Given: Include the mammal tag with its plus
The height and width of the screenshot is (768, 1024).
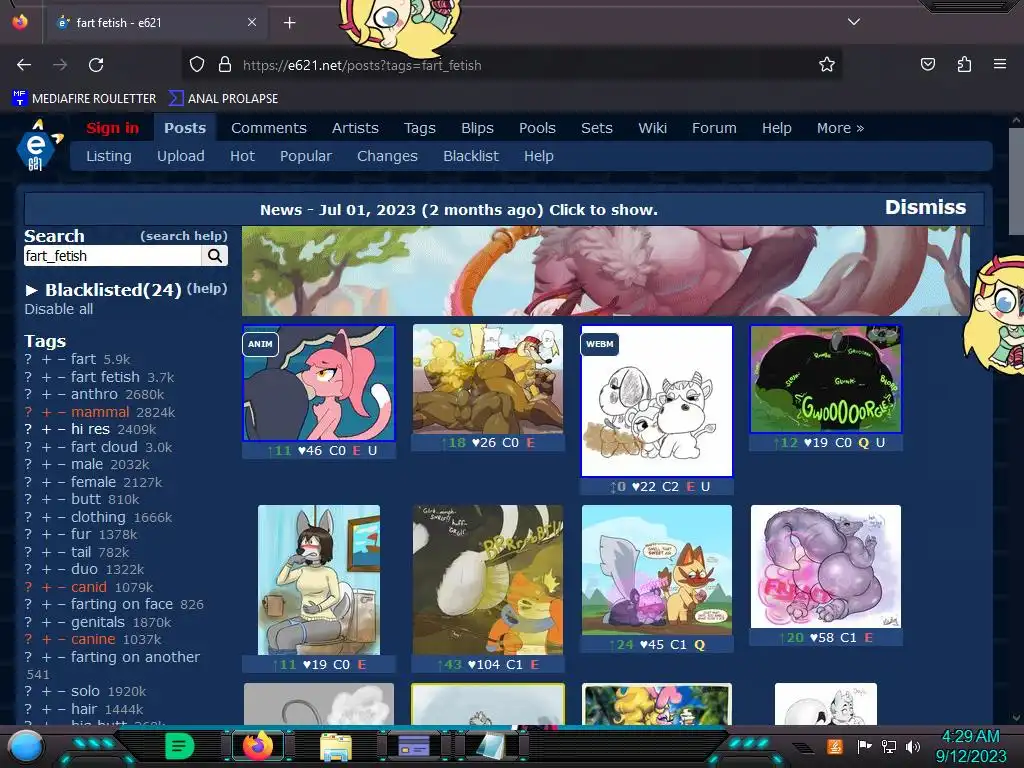Looking at the screenshot, I should 46,412.
